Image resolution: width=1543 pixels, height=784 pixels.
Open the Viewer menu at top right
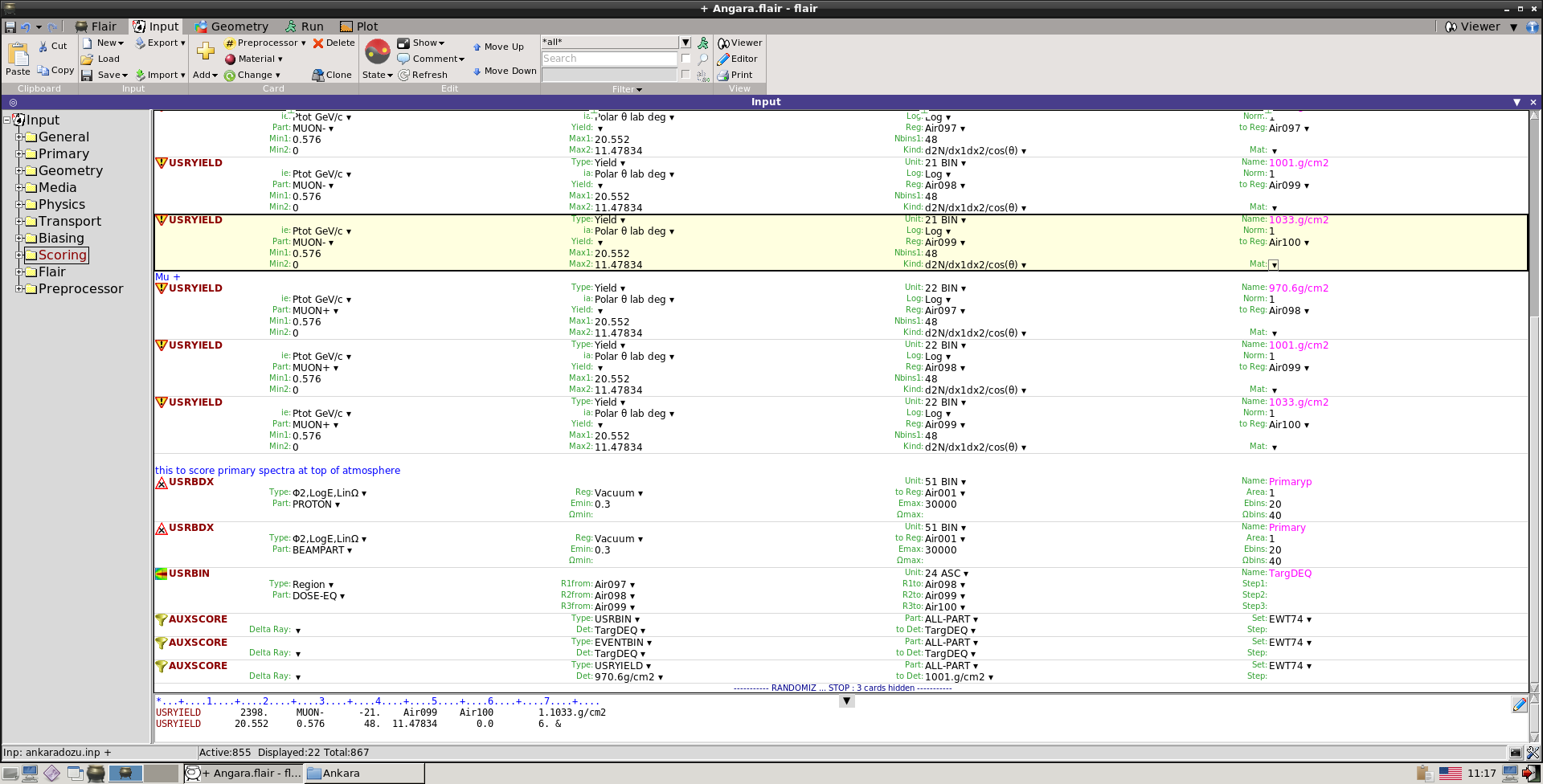[x=1480, y=27]
